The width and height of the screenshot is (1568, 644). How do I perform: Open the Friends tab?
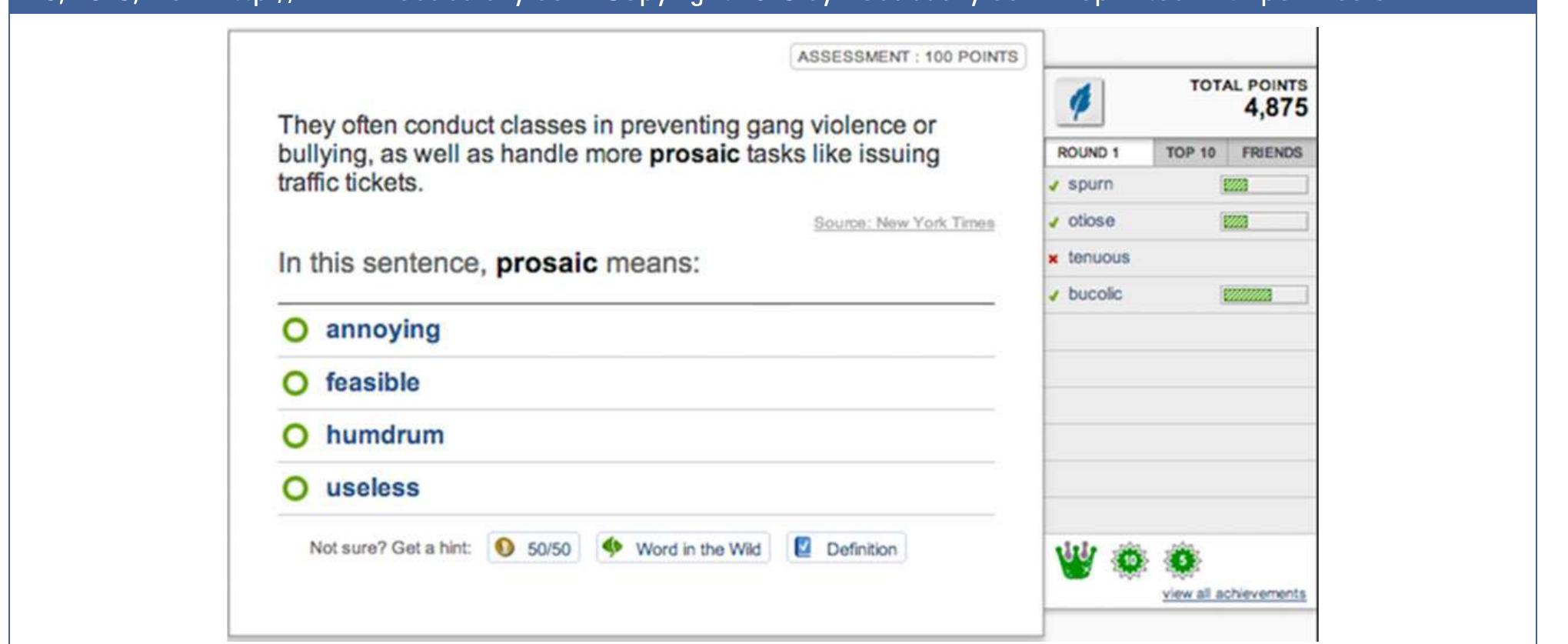pos(1271,152)
